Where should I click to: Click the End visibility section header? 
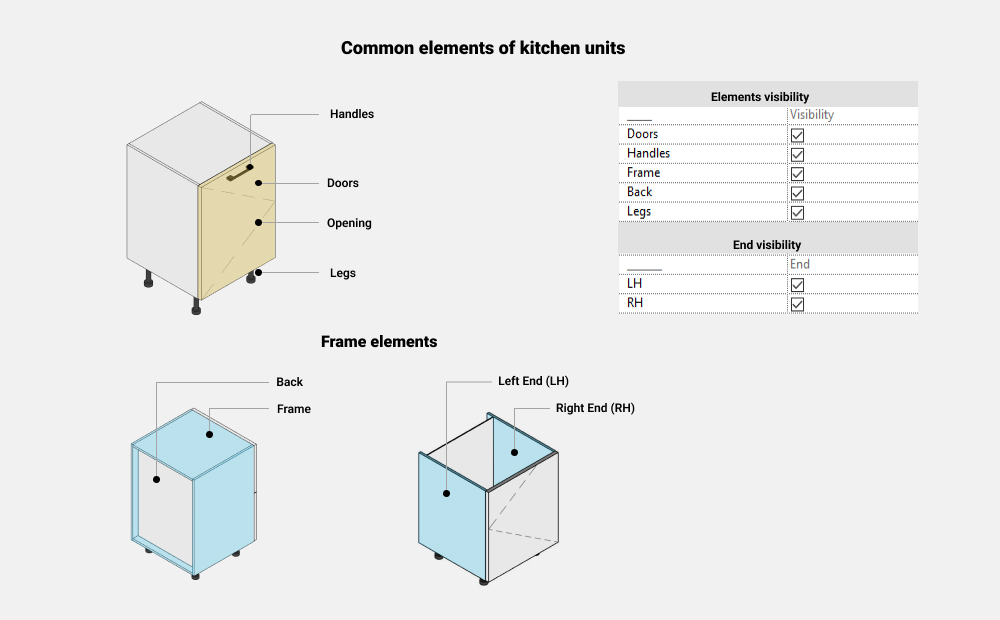768,244
